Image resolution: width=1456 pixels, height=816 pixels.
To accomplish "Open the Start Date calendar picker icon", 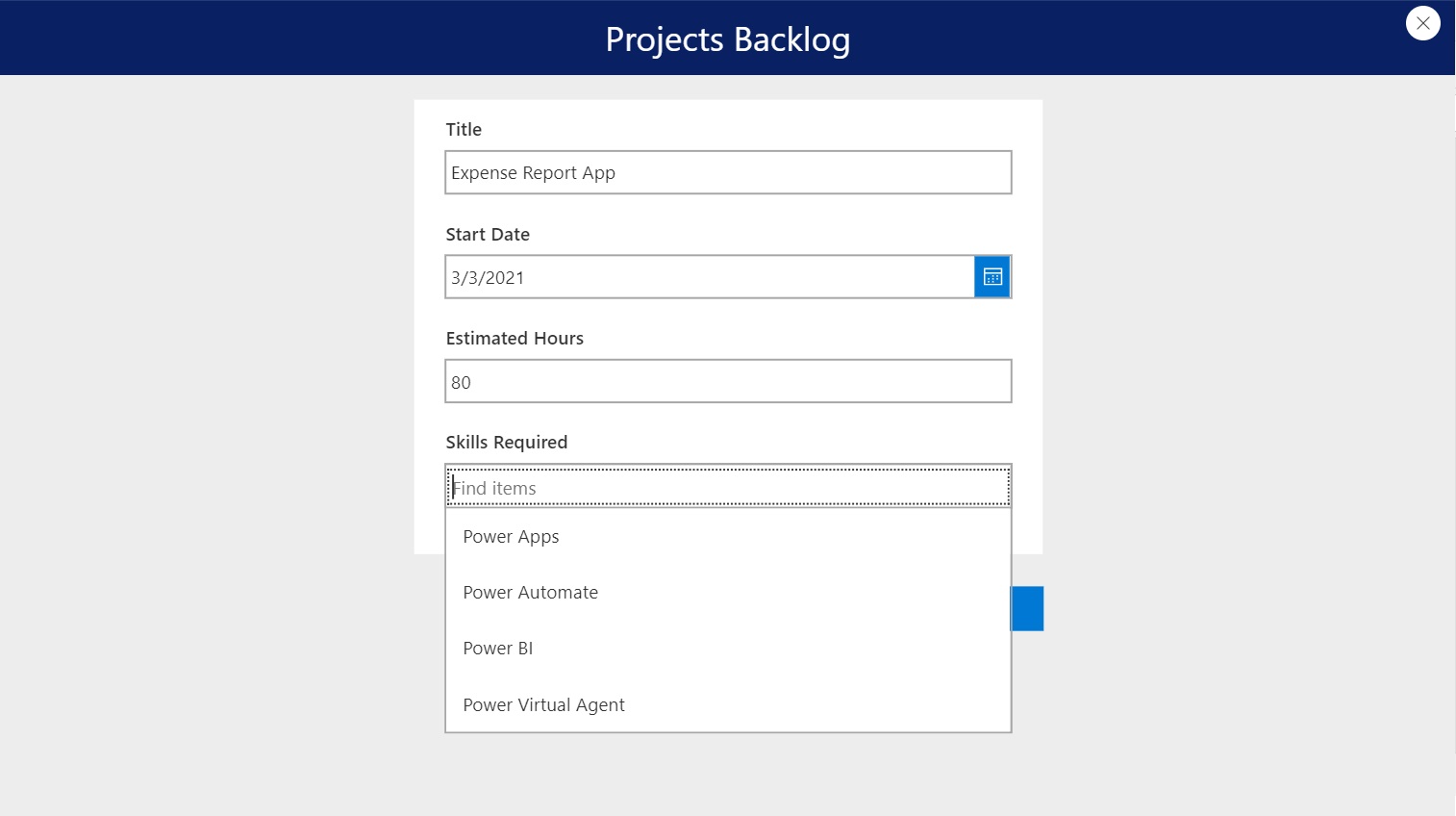I will click(x=992, y=277).
